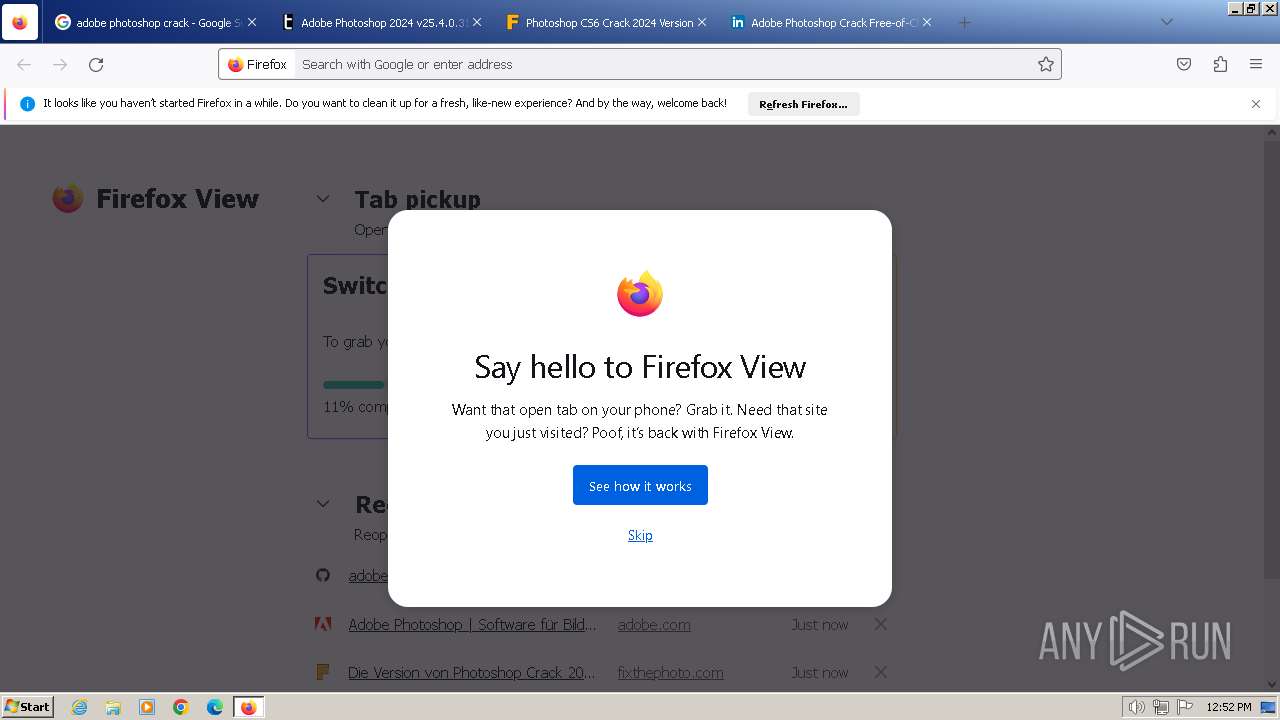
Task: Bookmark this page with star icon
Action: click(x=1046, y=64)
